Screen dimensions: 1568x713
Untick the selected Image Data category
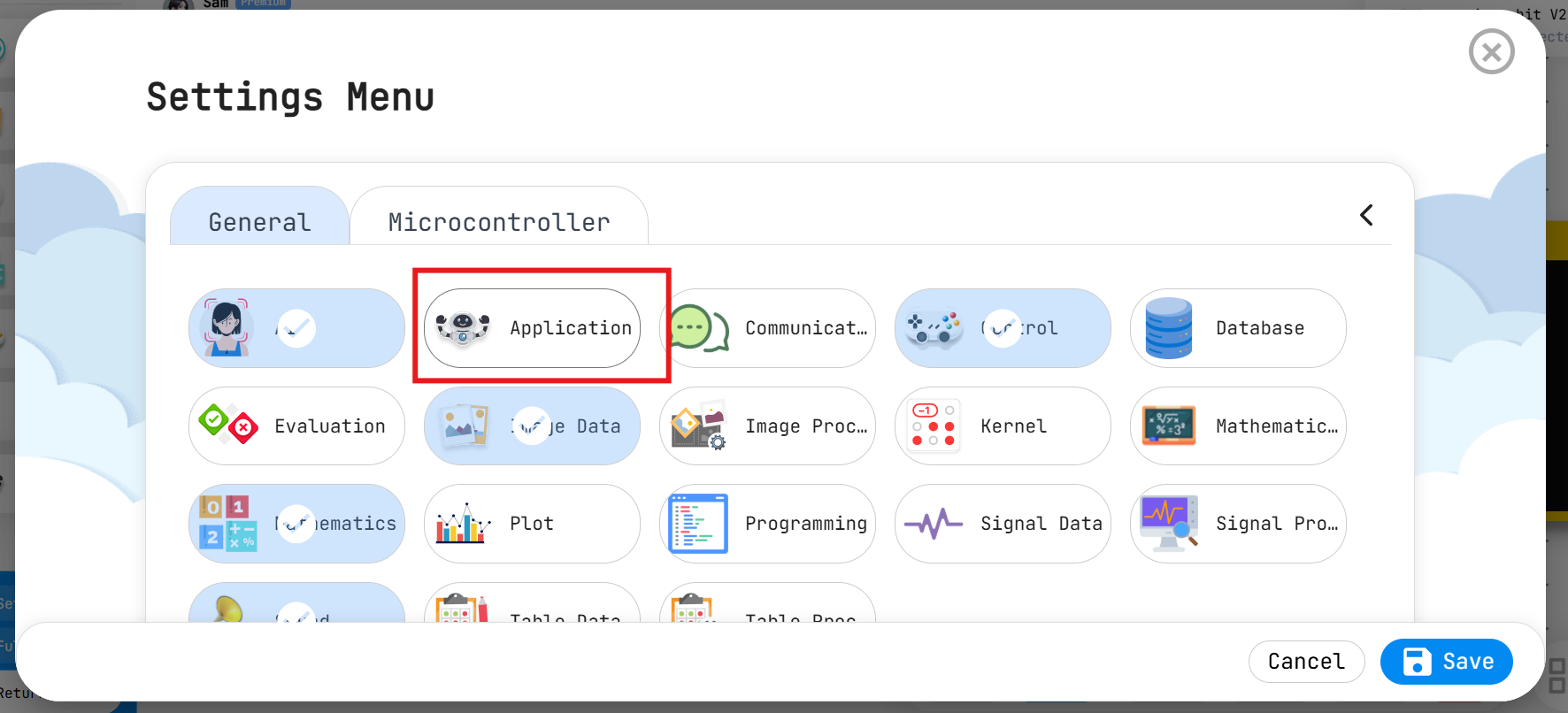[x=532, y=425]
